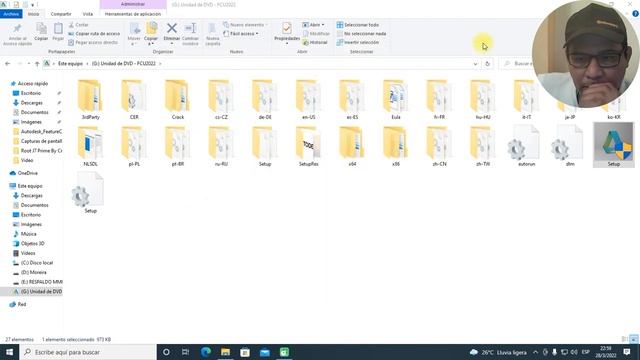This screenshot has width=640, height=360.
Task: Select OneDrive in navigation pane
Action: click(x=27, y=173)
